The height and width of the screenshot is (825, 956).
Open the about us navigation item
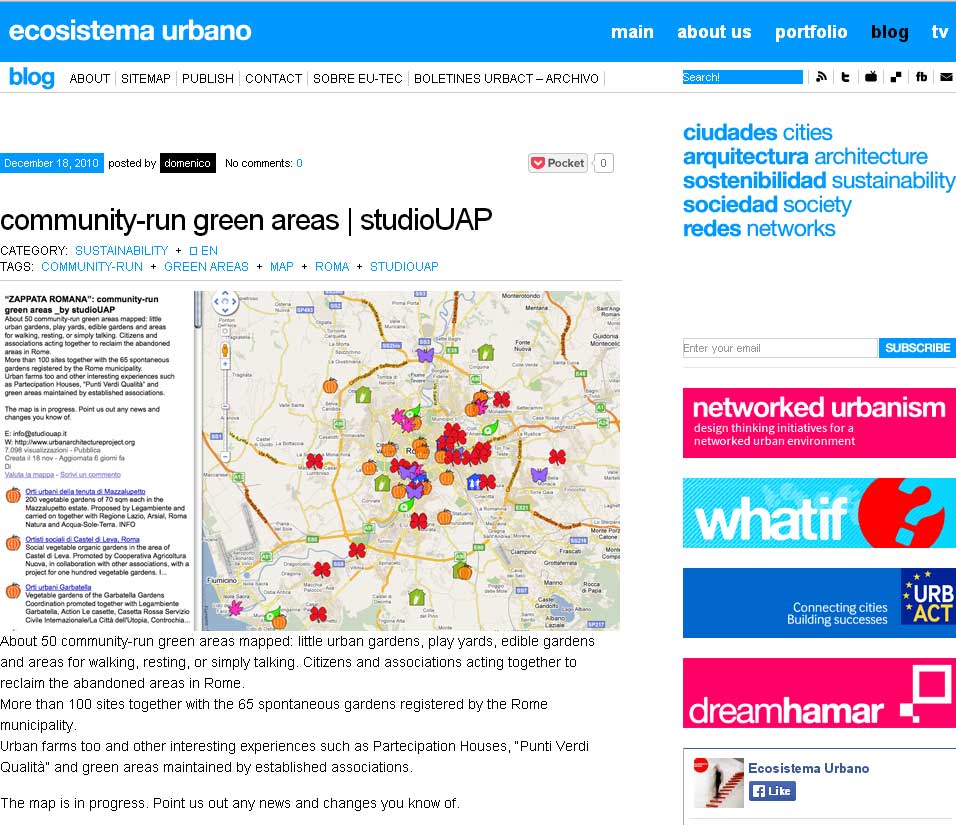(x=714, y=32)
